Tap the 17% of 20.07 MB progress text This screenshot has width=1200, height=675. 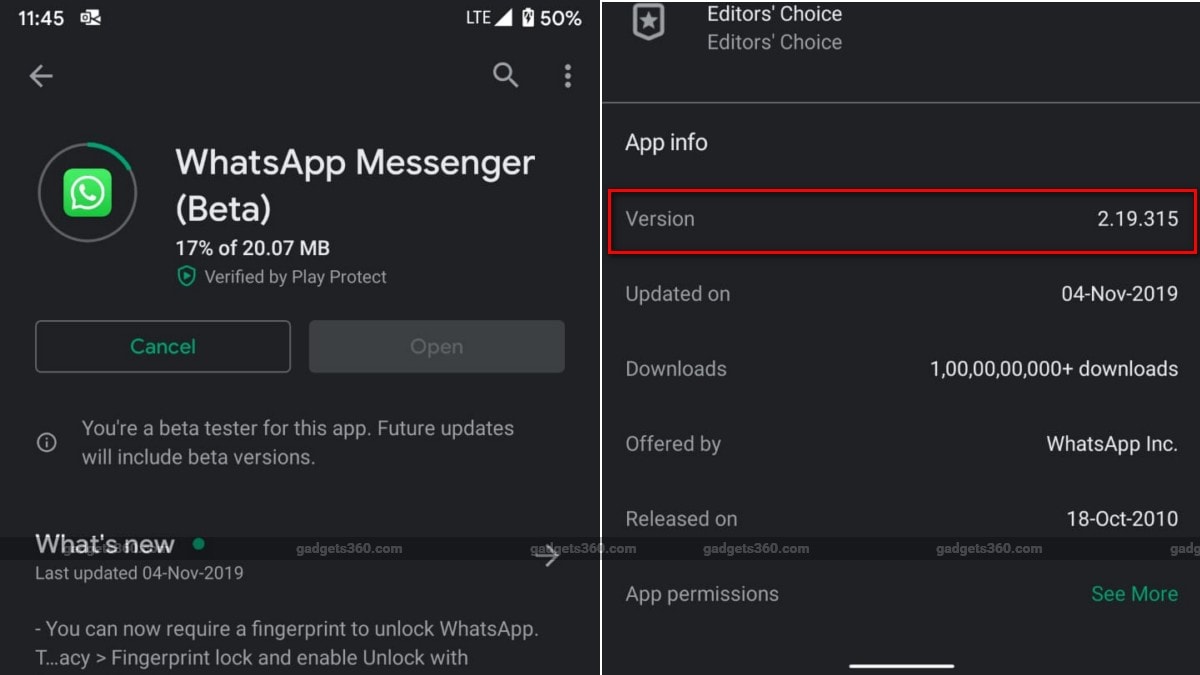252,248
